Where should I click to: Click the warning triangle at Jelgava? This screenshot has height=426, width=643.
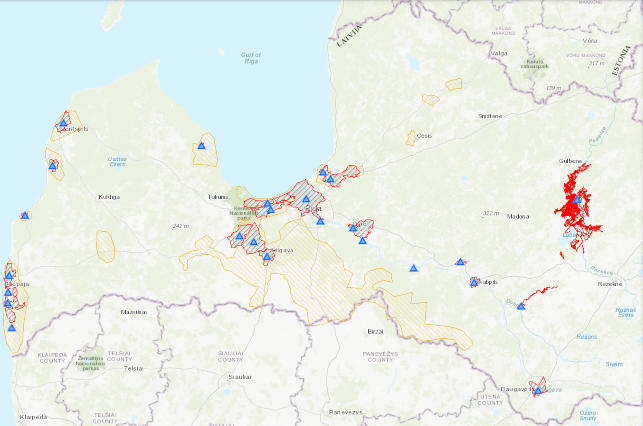(x=268, y=257)
